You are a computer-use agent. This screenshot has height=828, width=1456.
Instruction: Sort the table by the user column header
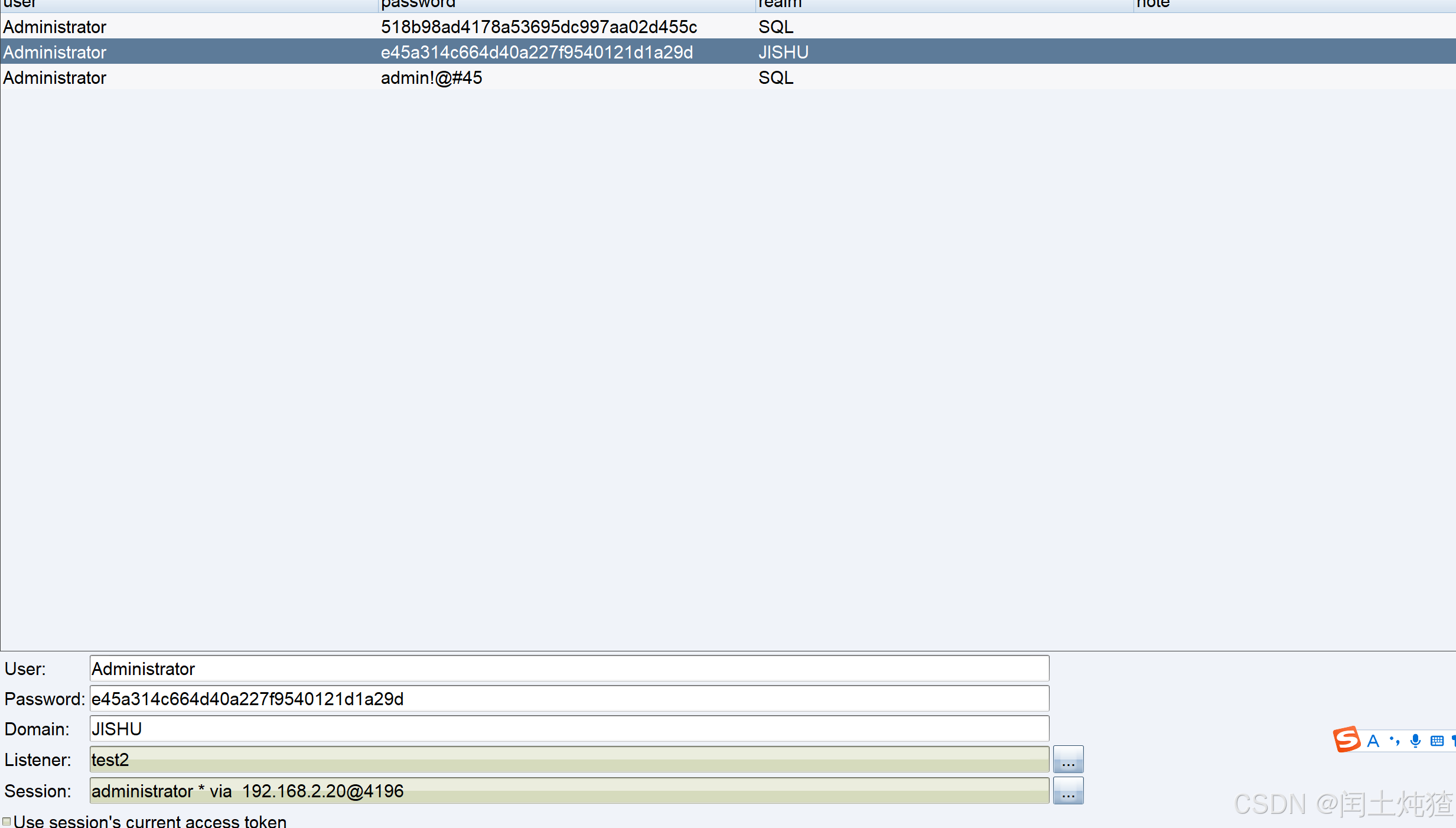point(189,5)
